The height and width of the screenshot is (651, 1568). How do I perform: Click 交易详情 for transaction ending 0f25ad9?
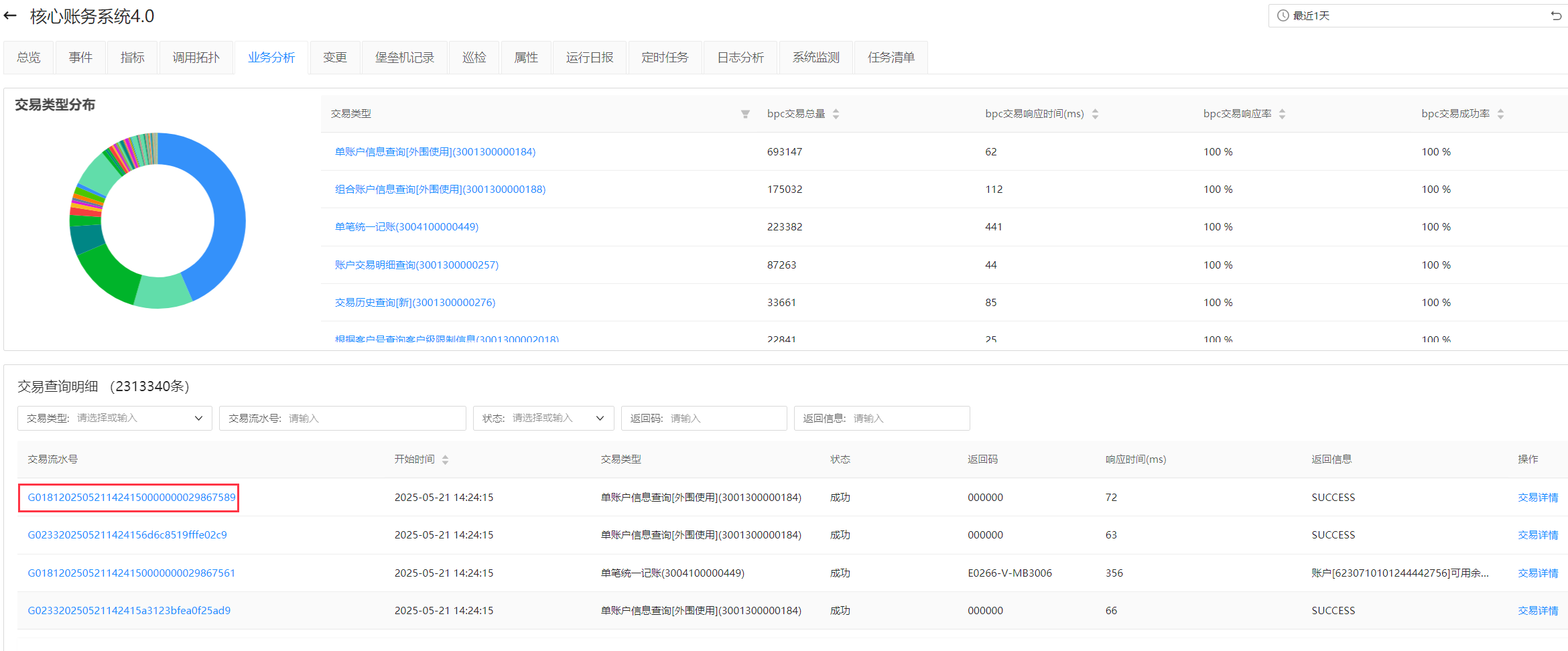click(1538, 611)
